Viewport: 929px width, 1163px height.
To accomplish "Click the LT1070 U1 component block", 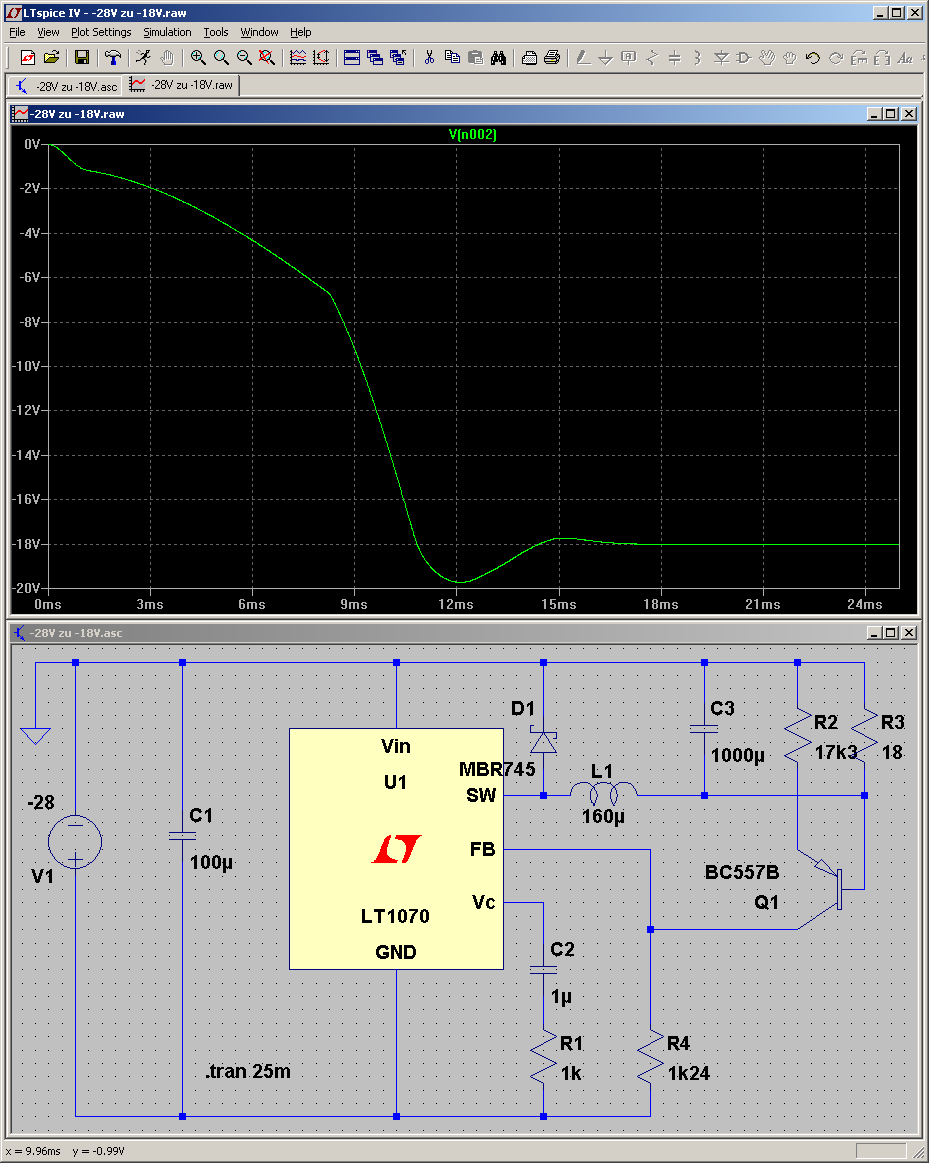I will [396, 849].
